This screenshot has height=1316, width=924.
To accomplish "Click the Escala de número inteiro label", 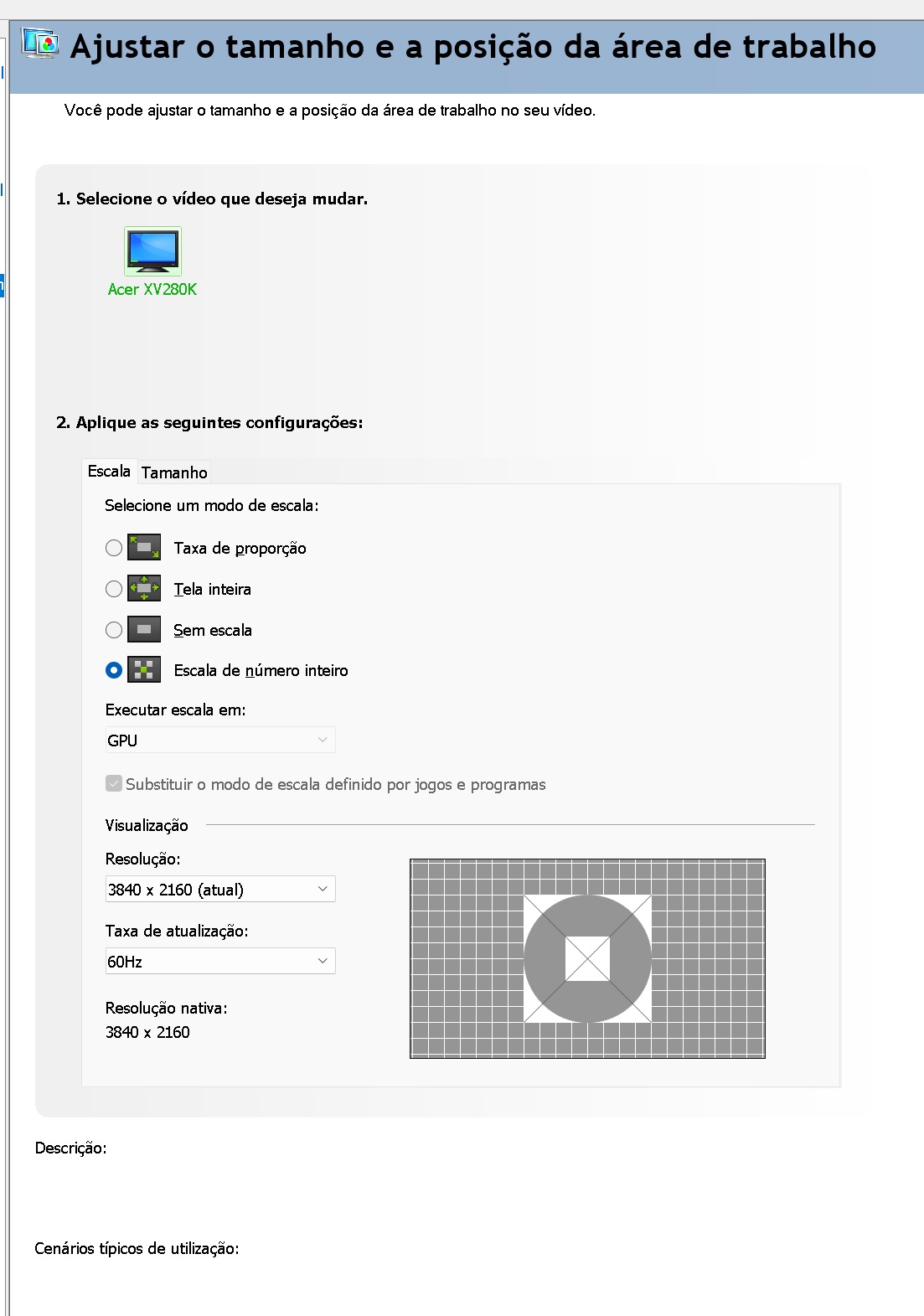I will [x=261, y=670].
